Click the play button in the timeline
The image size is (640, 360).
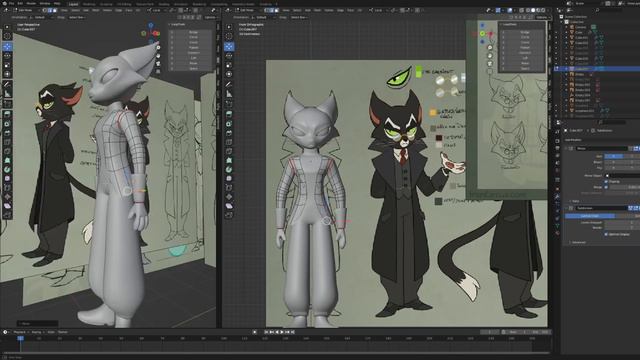(x=282, y=332)
